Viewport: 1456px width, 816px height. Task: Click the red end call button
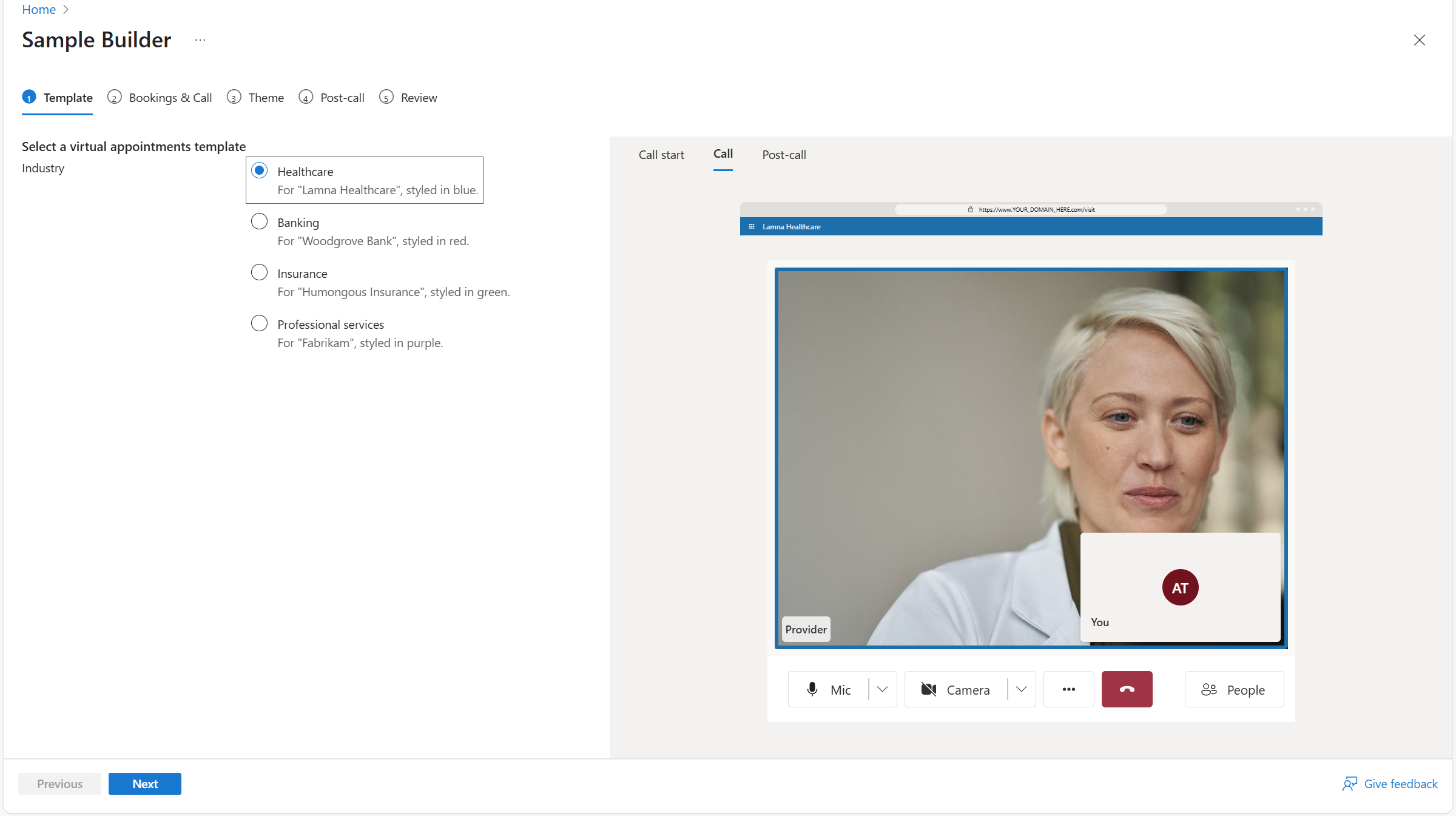click(1127, 689)
